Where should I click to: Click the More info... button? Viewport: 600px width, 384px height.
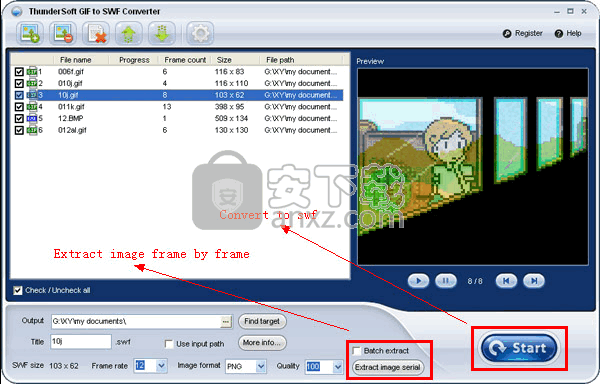[x=262, y=343]
